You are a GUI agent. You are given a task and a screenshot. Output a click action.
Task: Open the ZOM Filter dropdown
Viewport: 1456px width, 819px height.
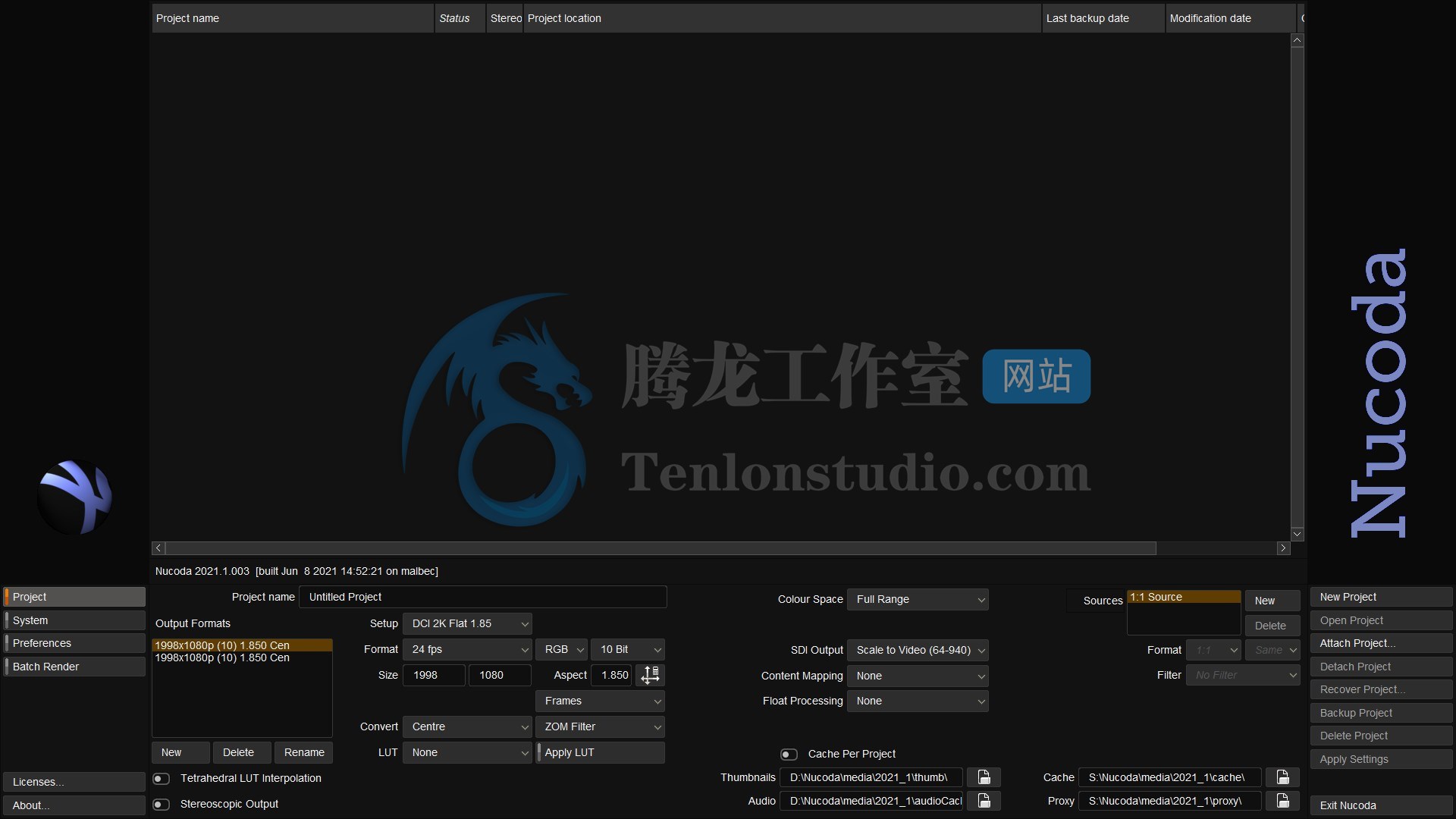pyautogui.click(x=600, y=726)
